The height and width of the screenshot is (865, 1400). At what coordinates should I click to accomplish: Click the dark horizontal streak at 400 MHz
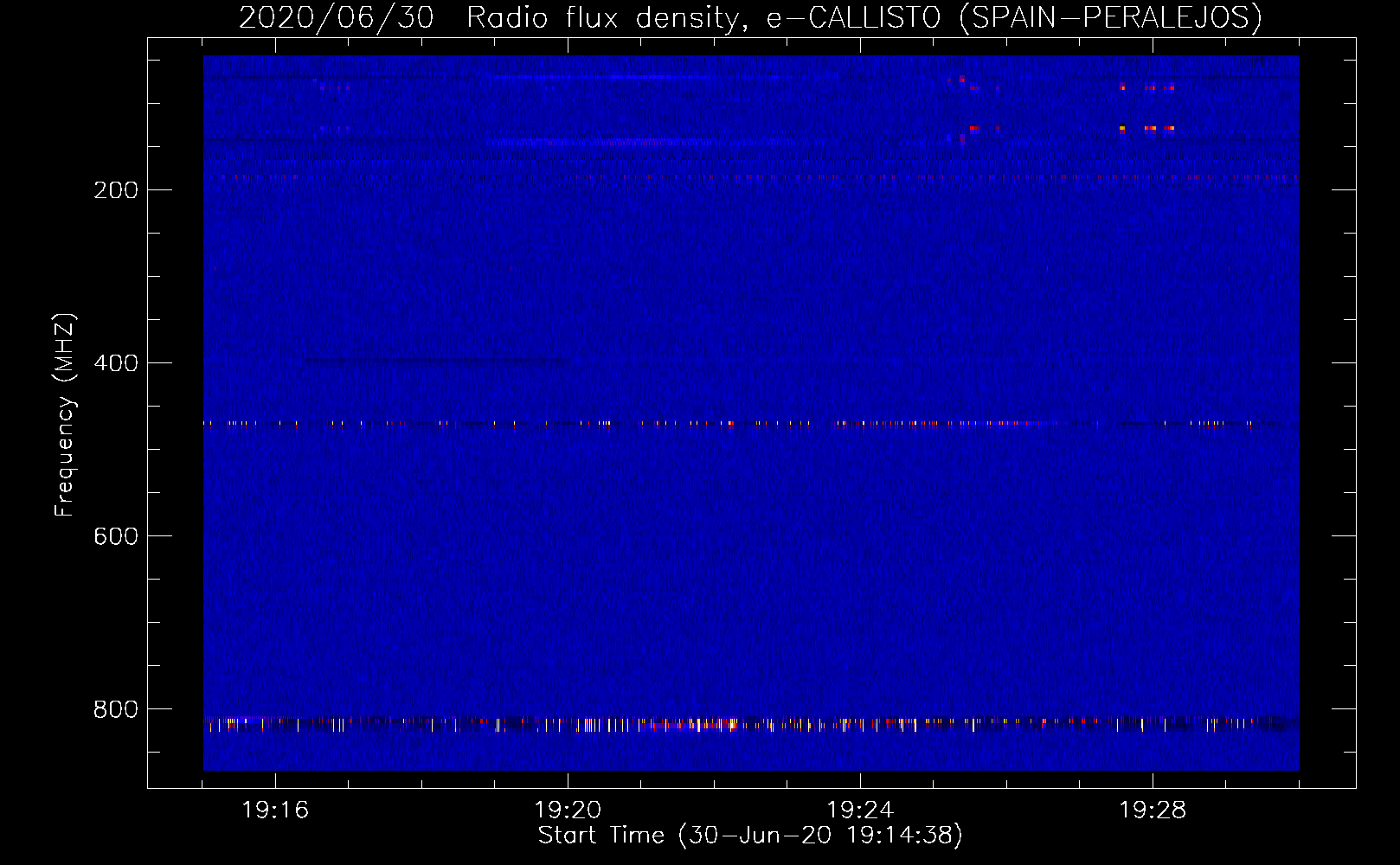click(437, 360)
